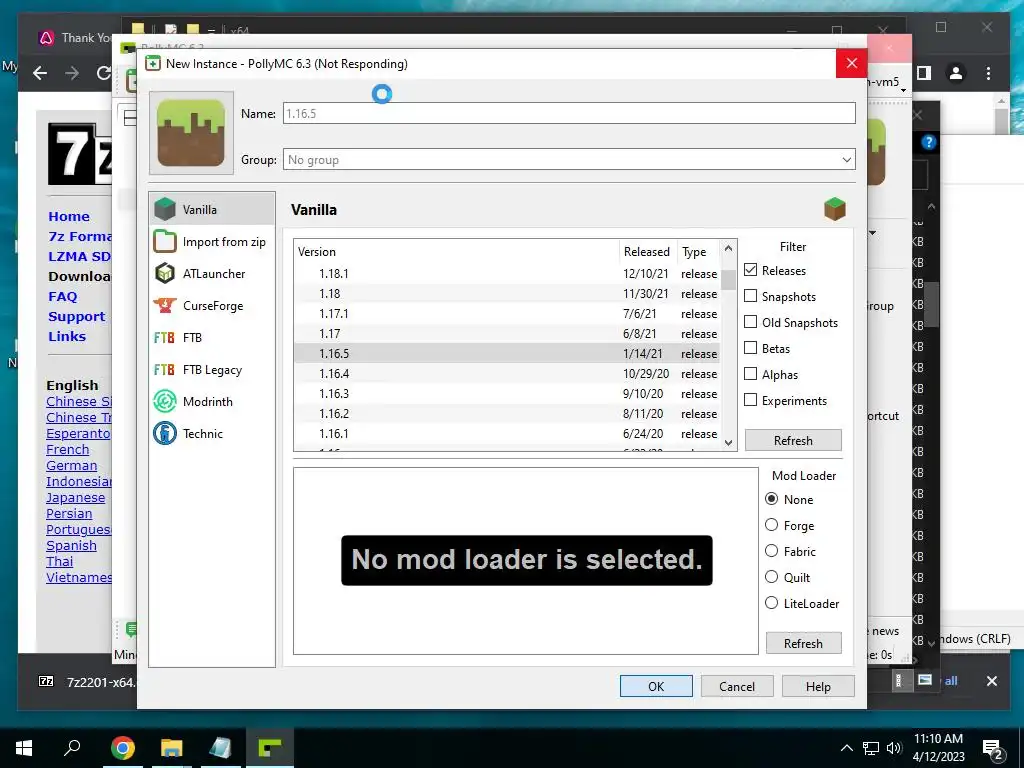Screen dimensions: 1024x768
Task: Select the Quilt mod loader
Action: point(772,577)
